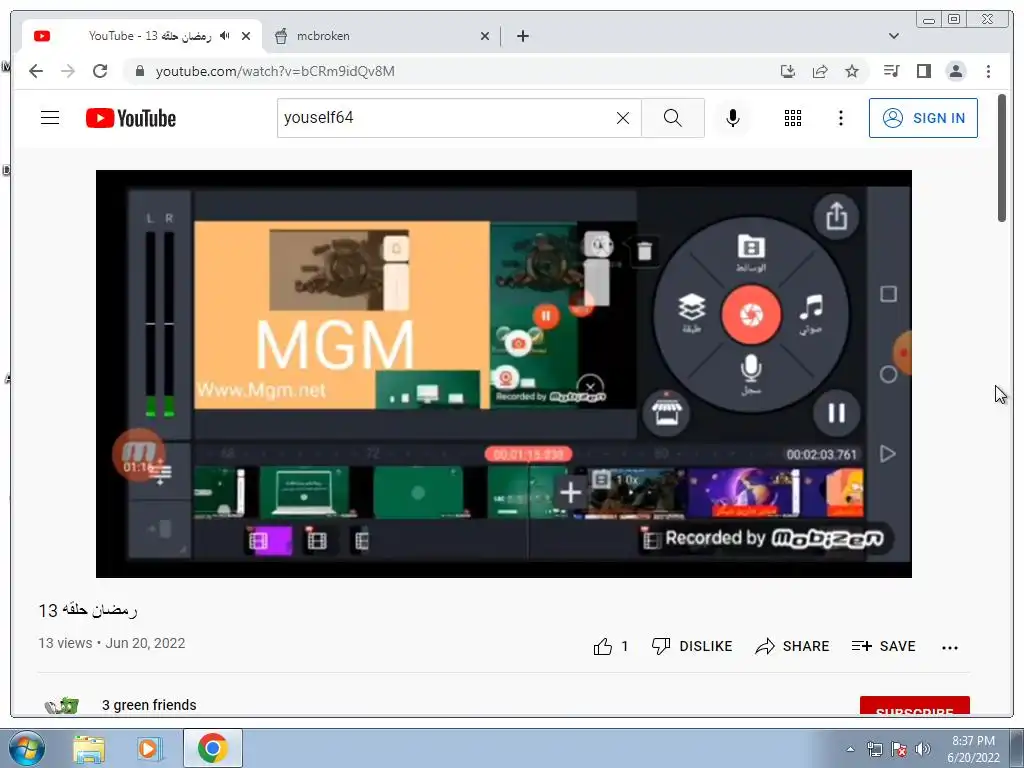Click the address bar URL
1024x768 pixels.
pyautogui.click(x=275, y=71)
